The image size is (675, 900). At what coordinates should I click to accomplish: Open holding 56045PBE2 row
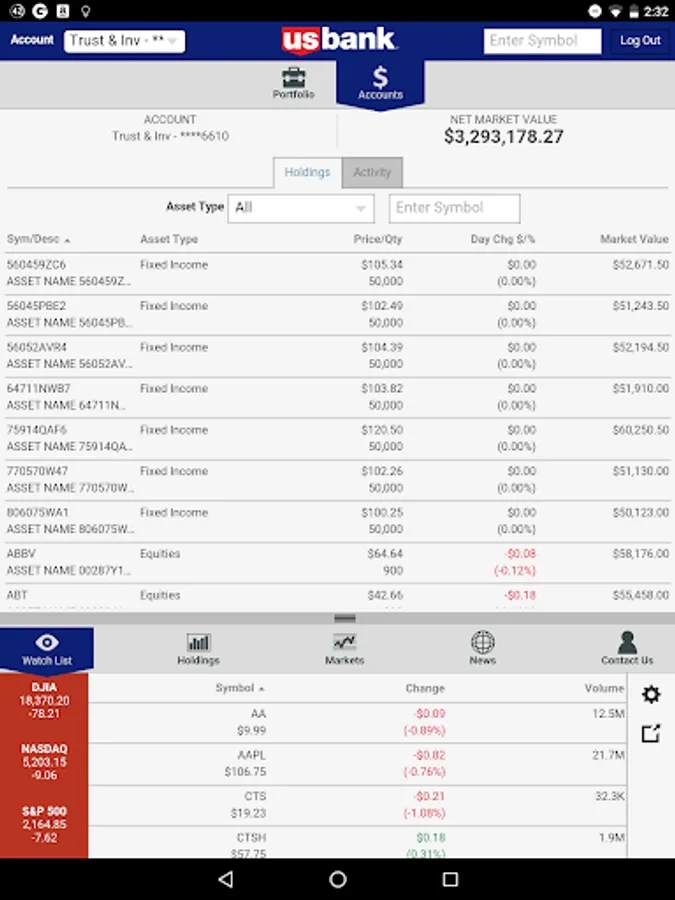click(x=338, y=315)
